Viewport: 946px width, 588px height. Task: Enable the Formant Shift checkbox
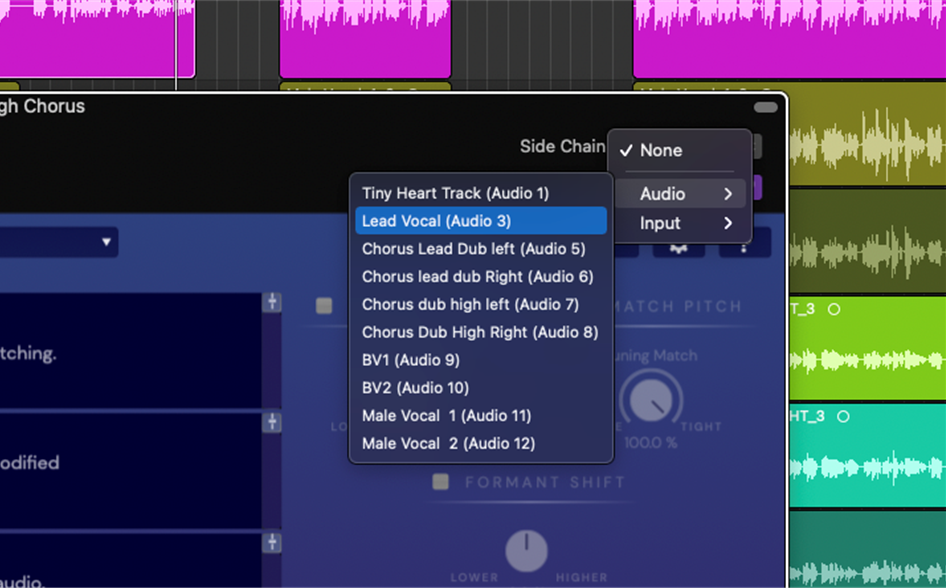coord(440,482)
